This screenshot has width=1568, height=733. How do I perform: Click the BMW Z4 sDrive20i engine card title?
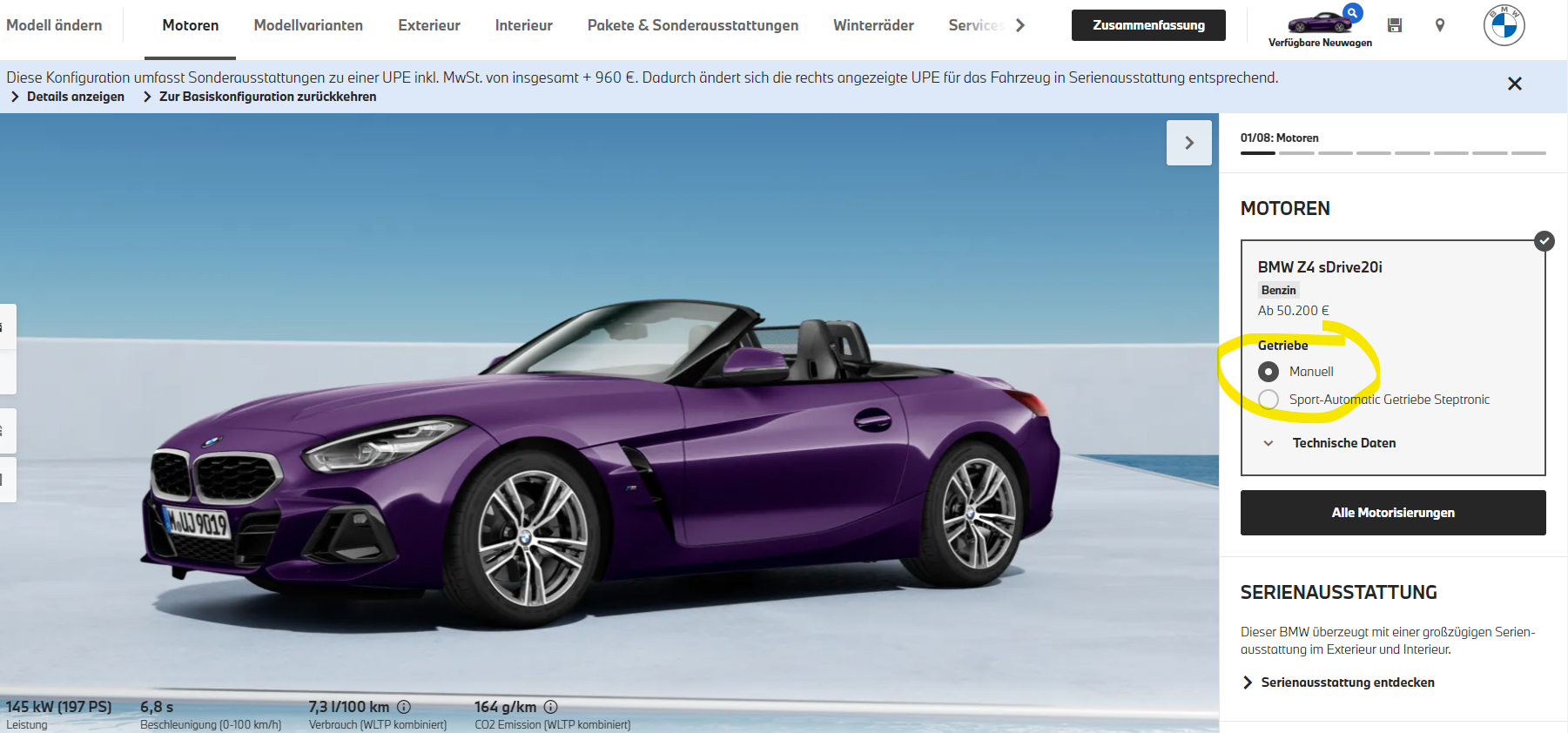(x=1320, y=267)
